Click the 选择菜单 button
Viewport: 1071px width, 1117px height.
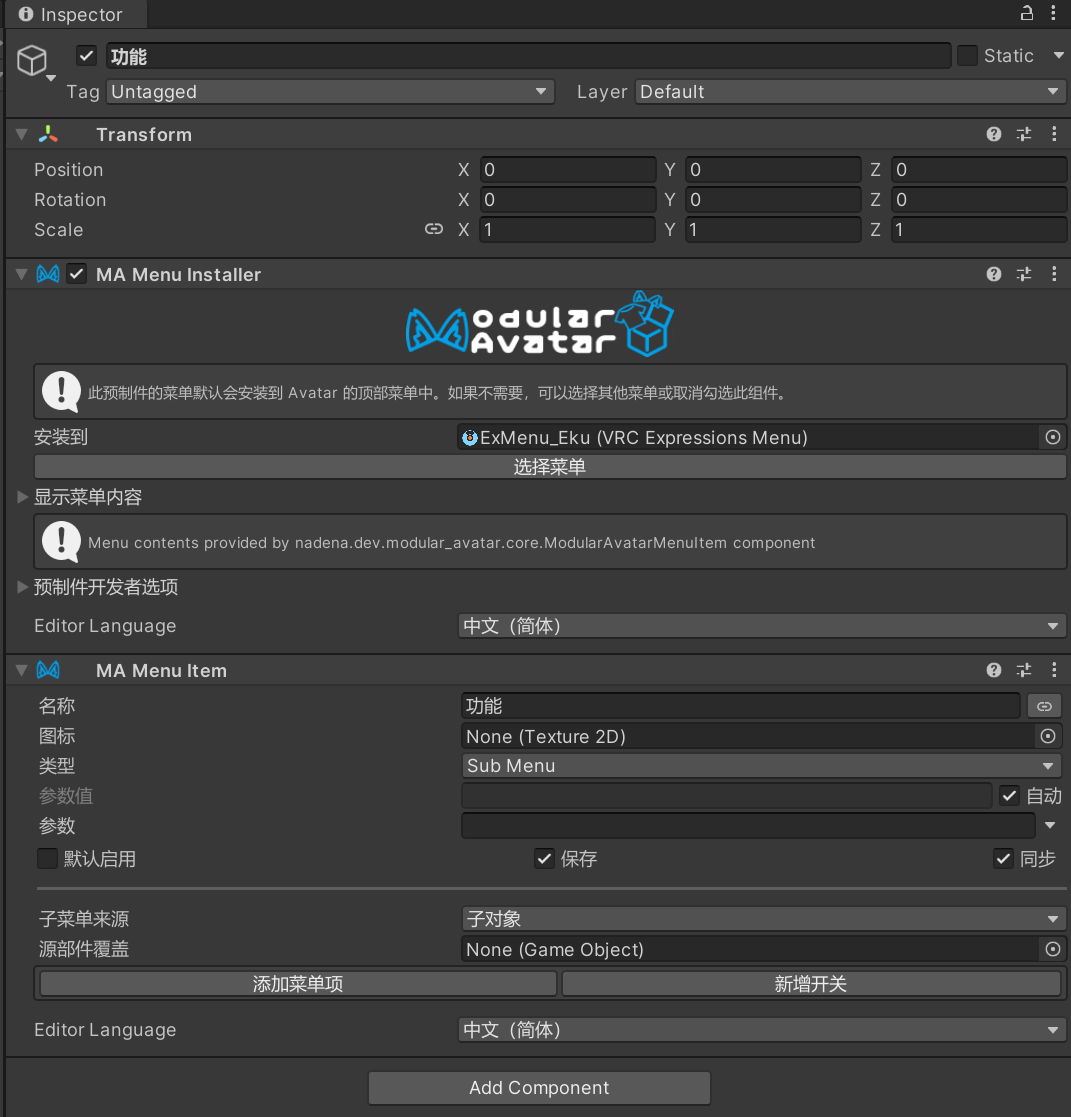[549, 467]
